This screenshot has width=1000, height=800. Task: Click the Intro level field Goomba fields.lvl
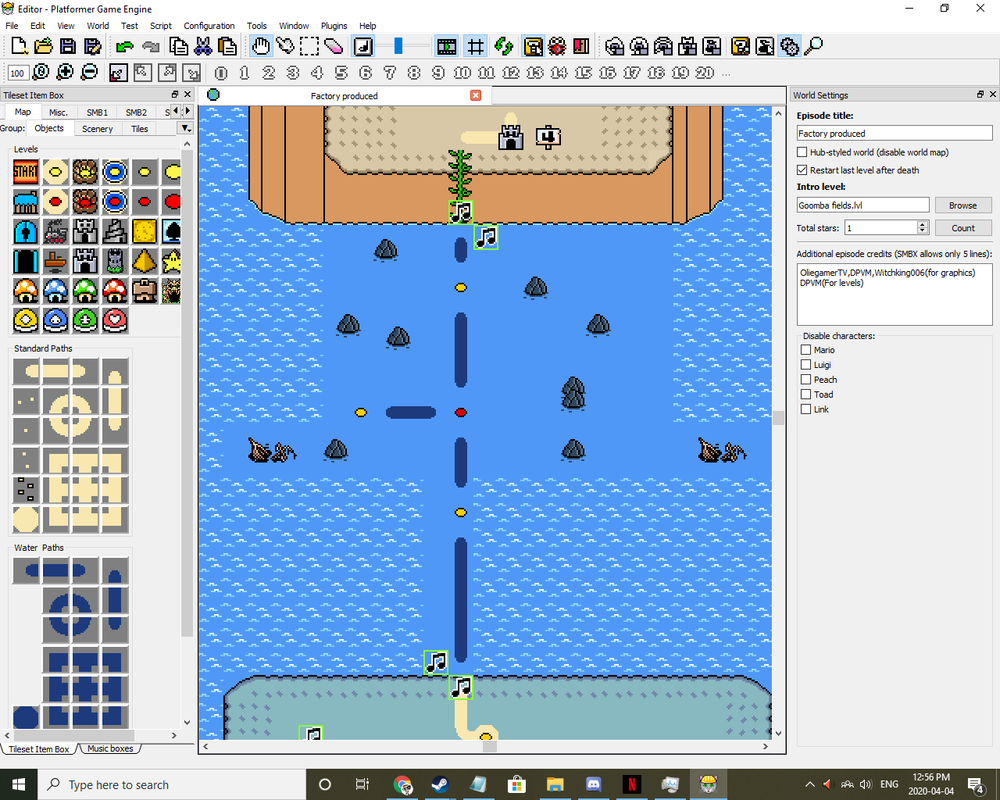pos(863,205)
